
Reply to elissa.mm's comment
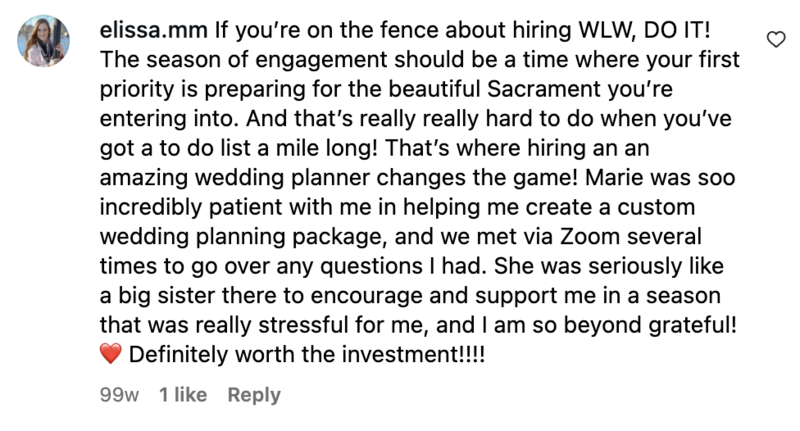(x=254, y=395)
